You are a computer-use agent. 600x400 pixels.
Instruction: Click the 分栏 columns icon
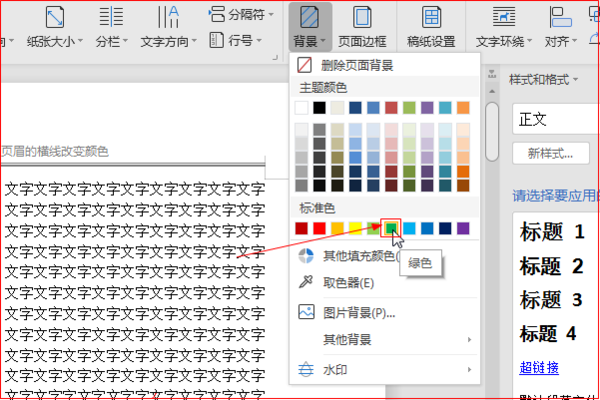(111, 17)
